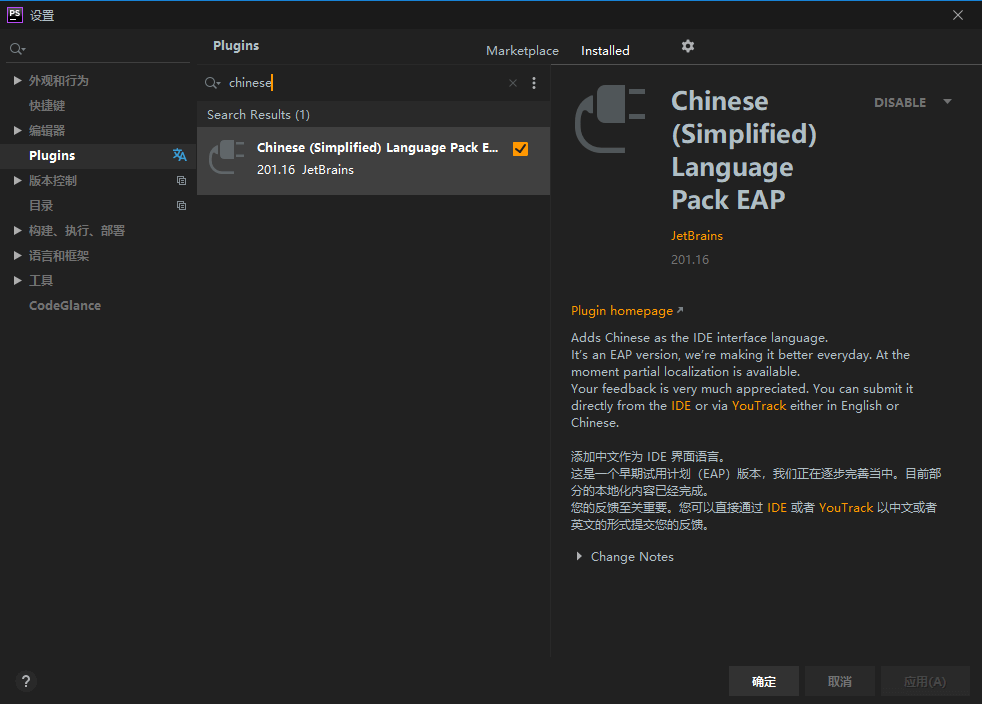Expand the 工具 settings group
The width and height of the screenshot is (982, 704).
tap(18, 281)
